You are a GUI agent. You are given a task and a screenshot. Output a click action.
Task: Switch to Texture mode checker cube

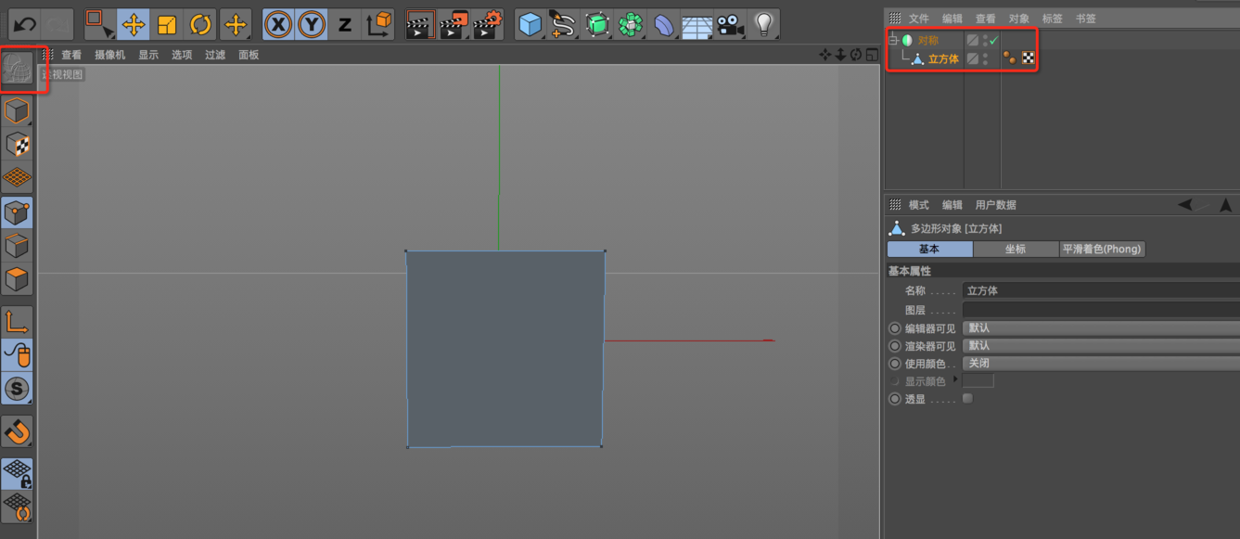(17, 144)
